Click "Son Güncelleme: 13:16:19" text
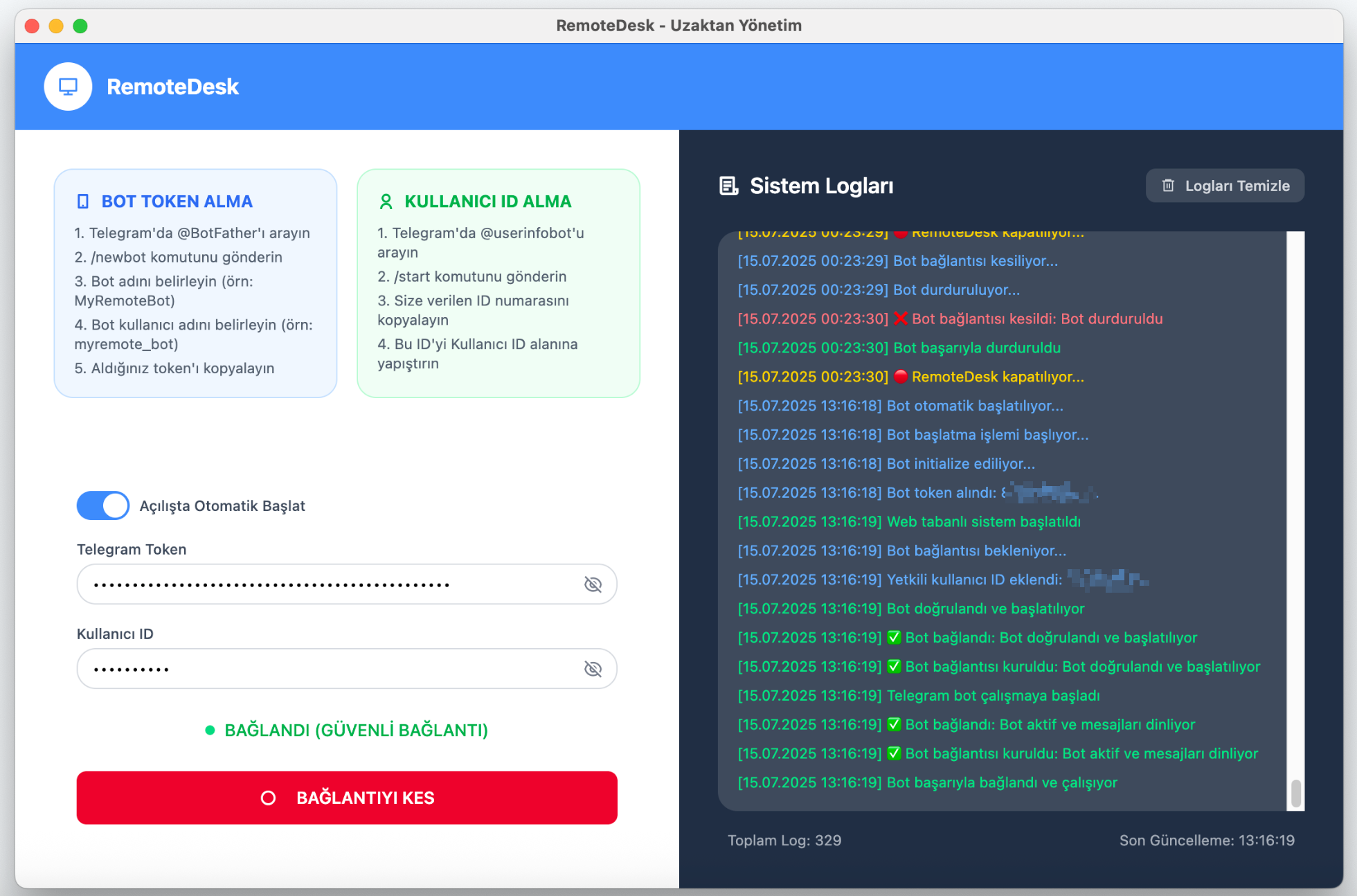This screenshot has height=896, width=1357. click(1207, 841)
